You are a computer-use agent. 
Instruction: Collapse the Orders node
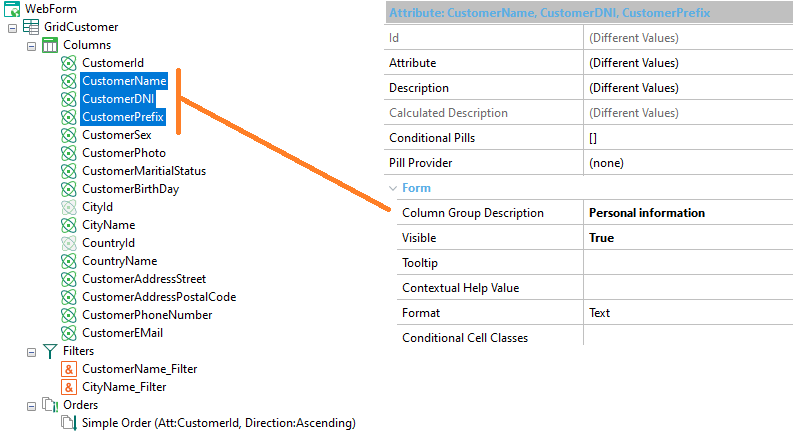pyautogui.click(x=31, y=407)
